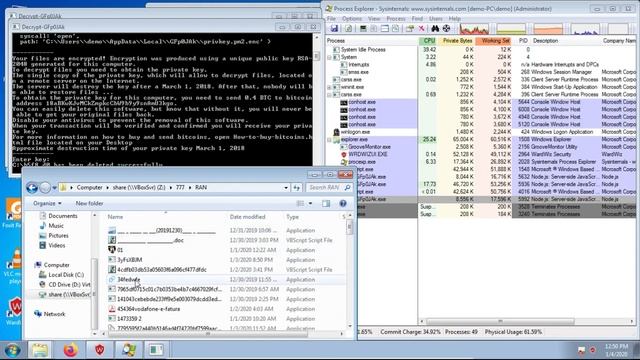Click the Properties icon in Process Explorer toolbar
640x360 pixels.
[x=410, y=29]
